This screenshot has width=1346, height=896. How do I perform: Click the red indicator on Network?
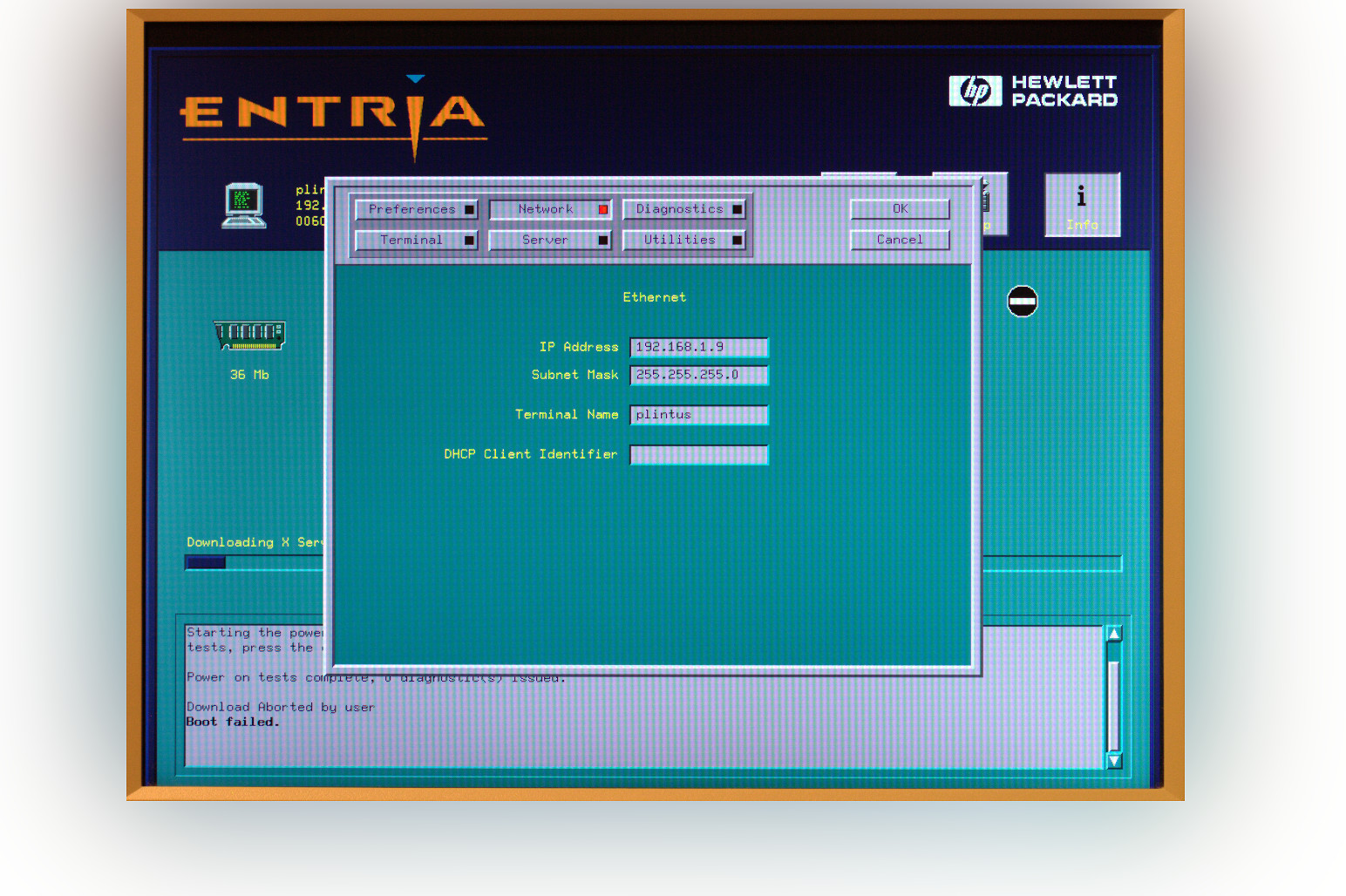coord(602,209)
